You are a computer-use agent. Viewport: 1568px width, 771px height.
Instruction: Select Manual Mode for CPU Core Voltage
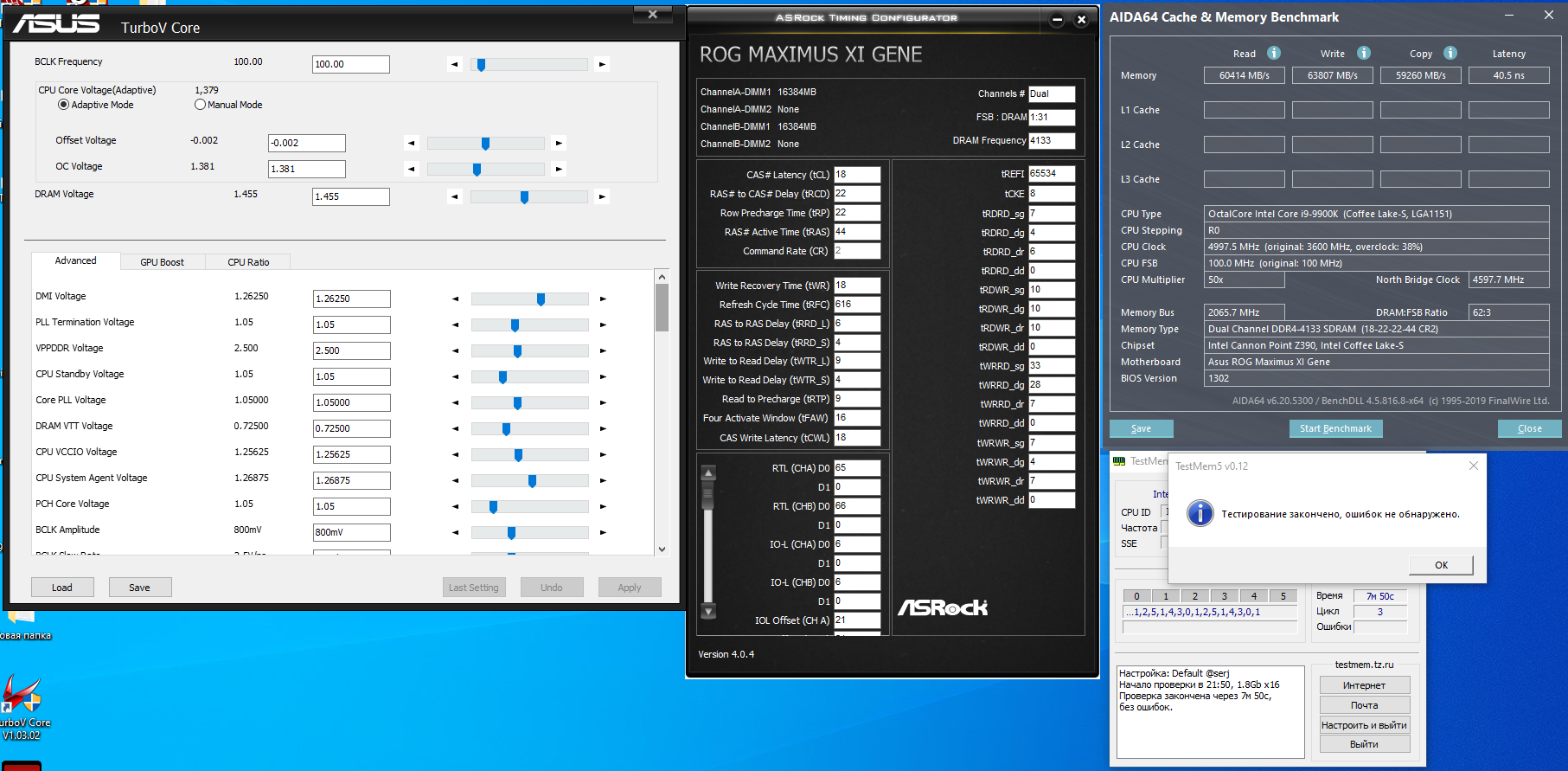point(228,105)
